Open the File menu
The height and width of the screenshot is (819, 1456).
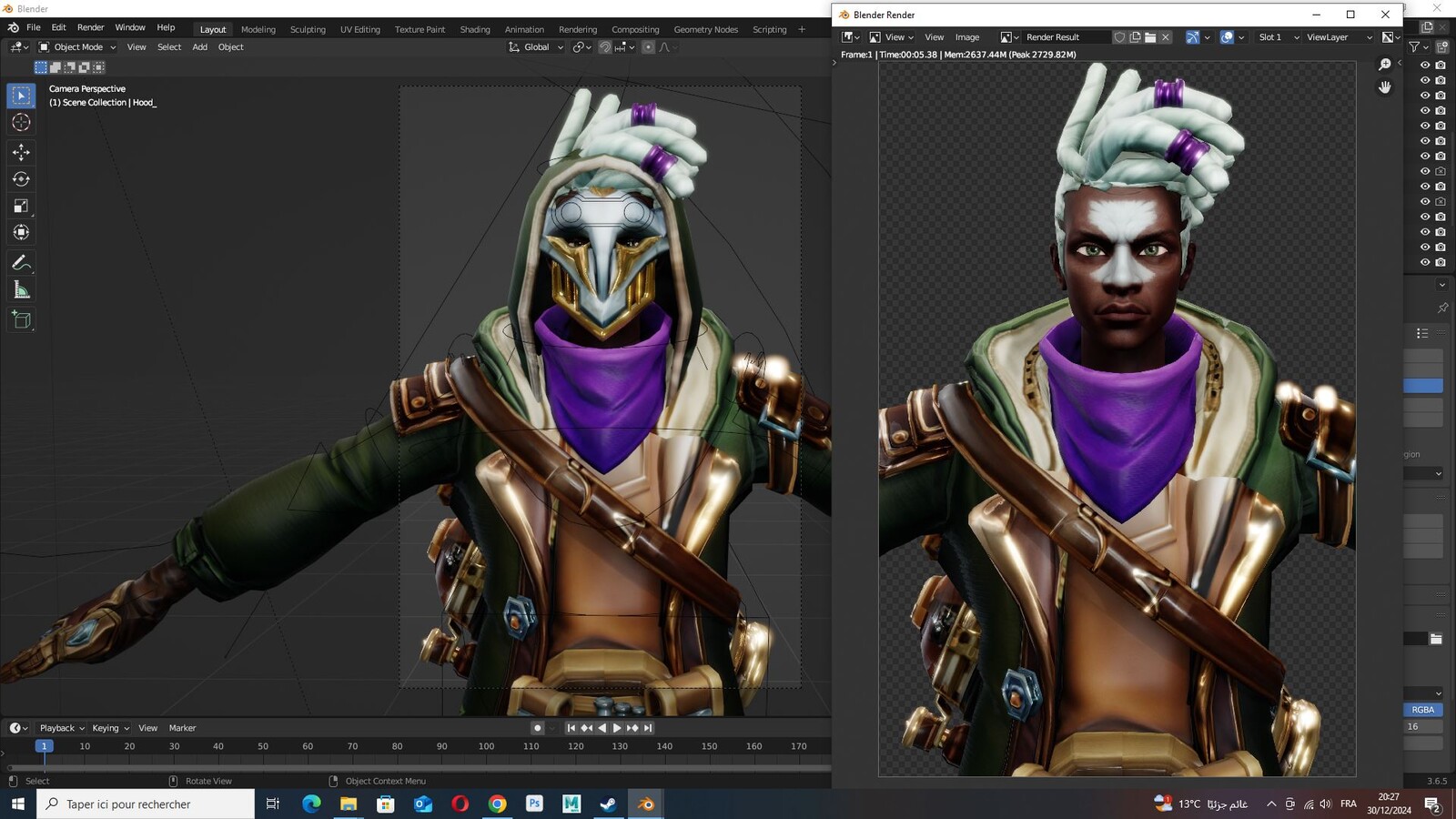click(34, 28)
